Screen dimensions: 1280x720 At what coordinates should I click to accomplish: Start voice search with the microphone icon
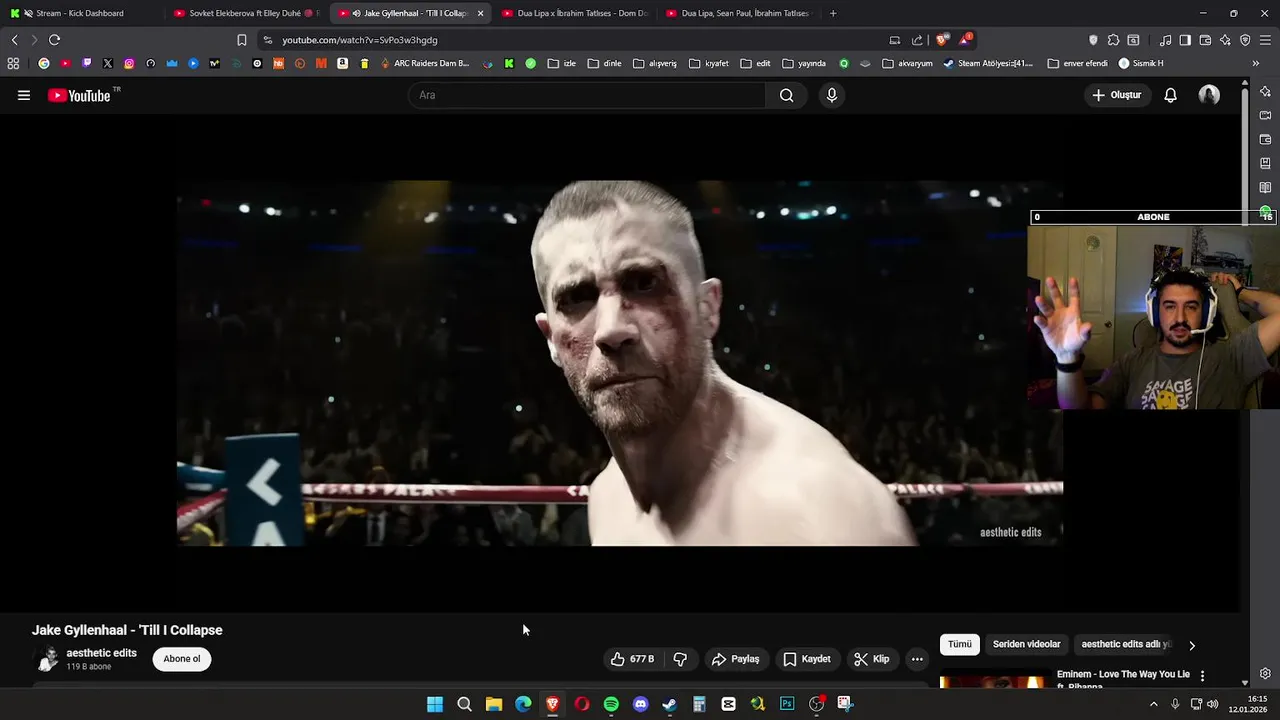[x=832, y=95]
